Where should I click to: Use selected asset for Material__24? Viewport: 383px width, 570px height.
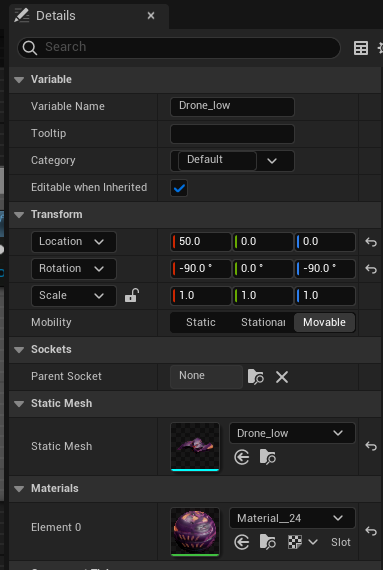(x=242, y=542)
